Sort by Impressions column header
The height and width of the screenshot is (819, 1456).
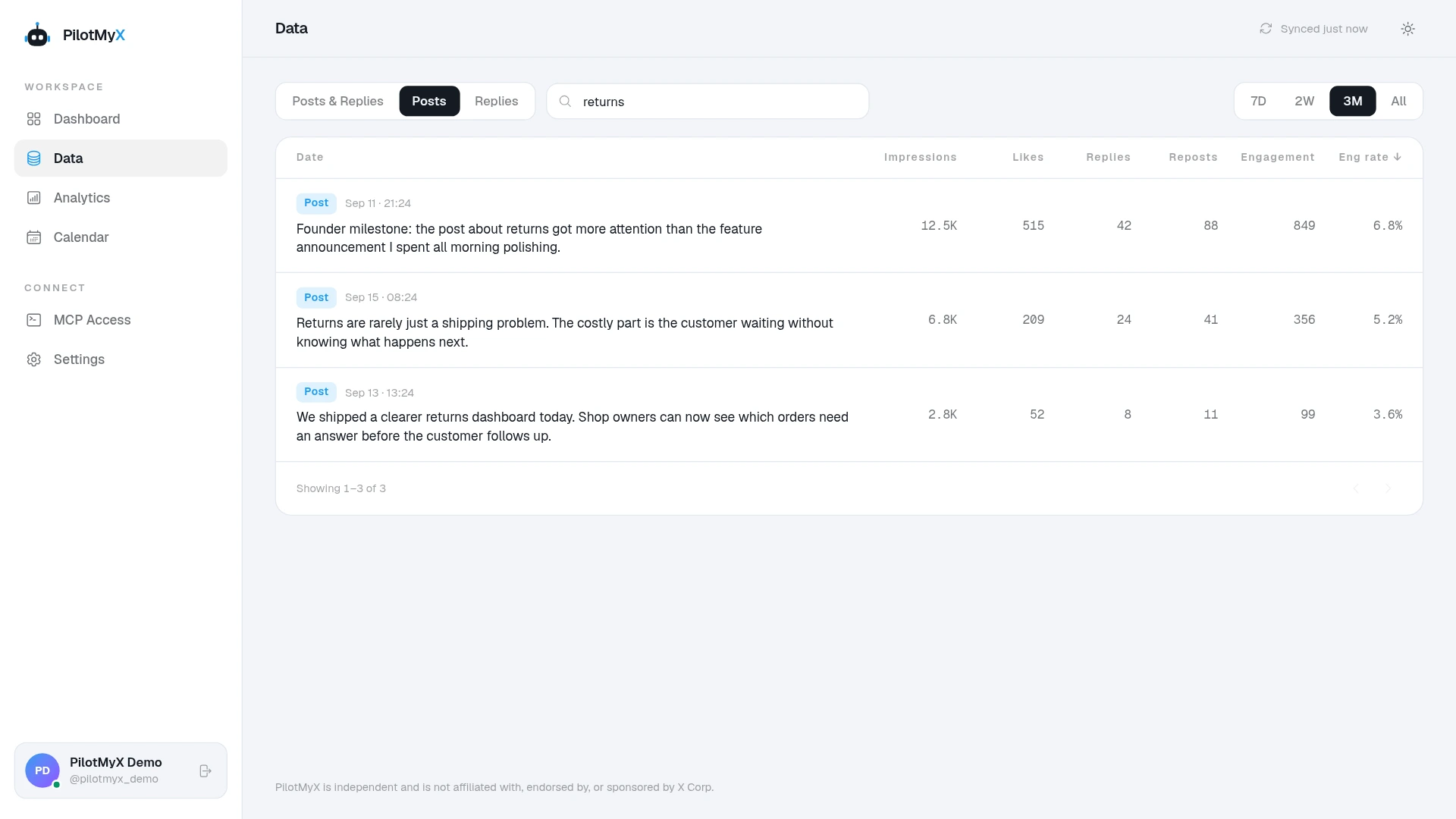click(x=920, y=157)
